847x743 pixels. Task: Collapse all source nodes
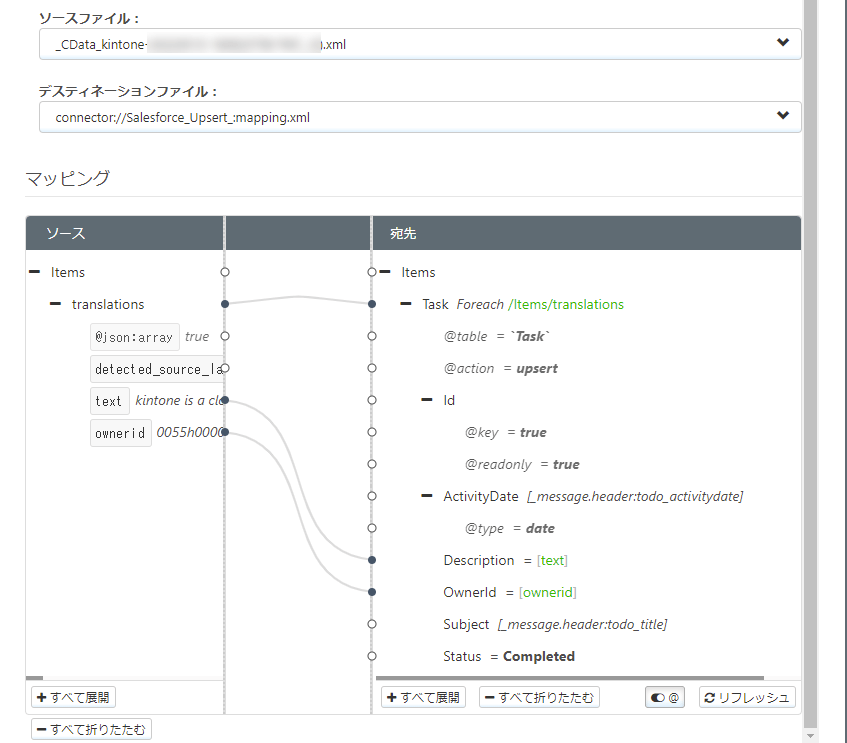[x=91, y=729]
